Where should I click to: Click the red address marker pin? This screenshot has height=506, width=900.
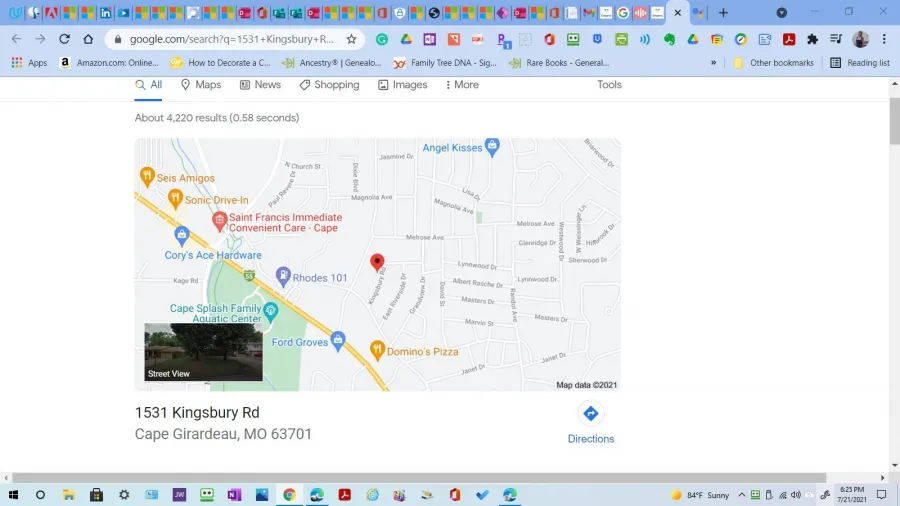pos(377,262)
